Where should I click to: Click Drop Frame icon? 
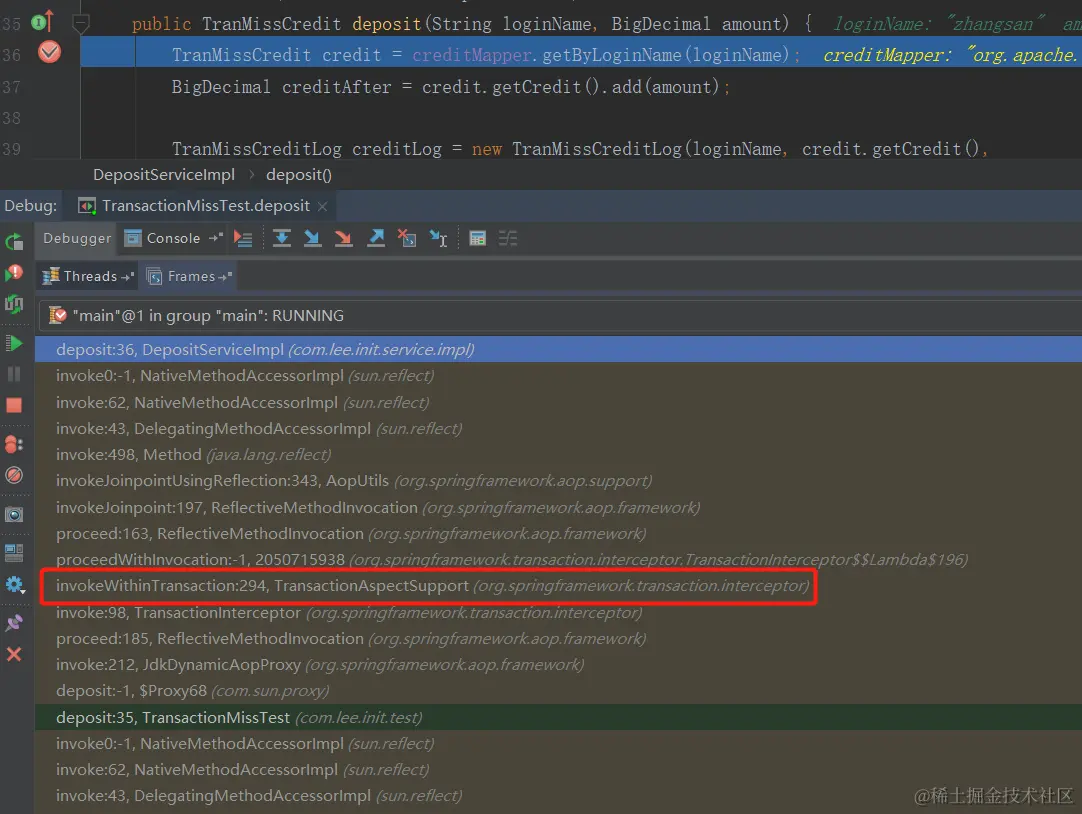coord(407,239)
